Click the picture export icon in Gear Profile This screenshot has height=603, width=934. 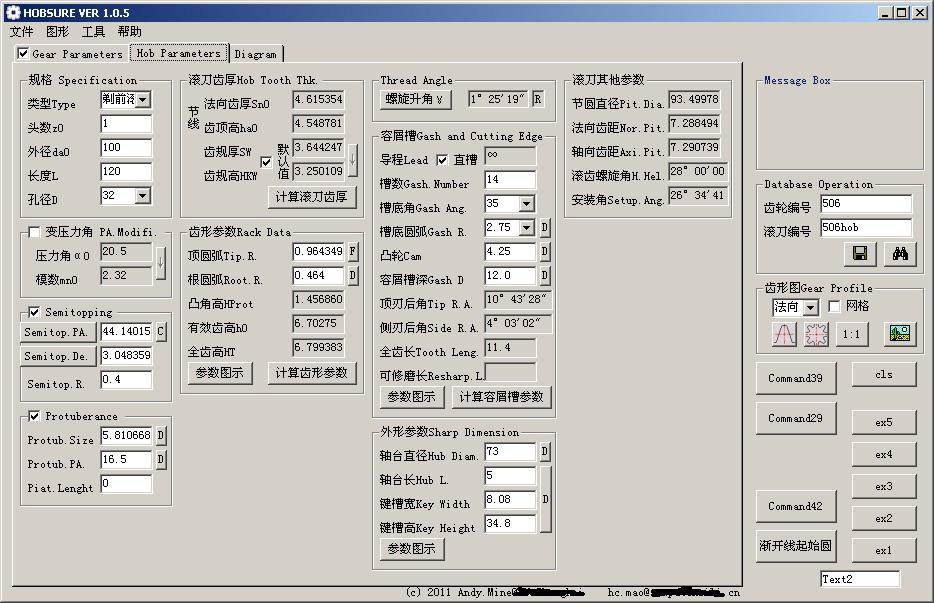899,333
